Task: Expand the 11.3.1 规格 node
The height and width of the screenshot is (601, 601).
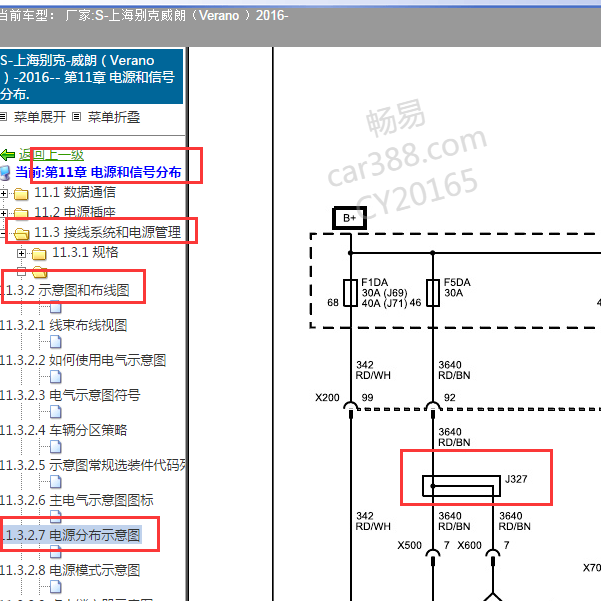Action: 21,253
